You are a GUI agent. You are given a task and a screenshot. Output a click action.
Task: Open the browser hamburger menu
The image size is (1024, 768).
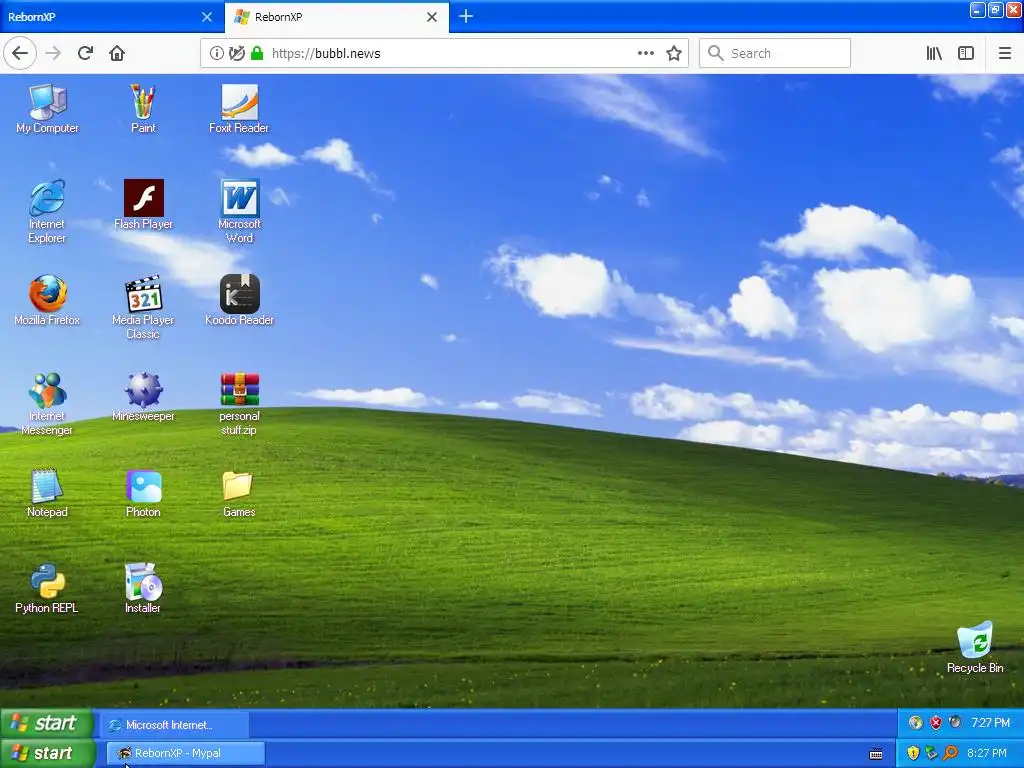[1005, 53]
